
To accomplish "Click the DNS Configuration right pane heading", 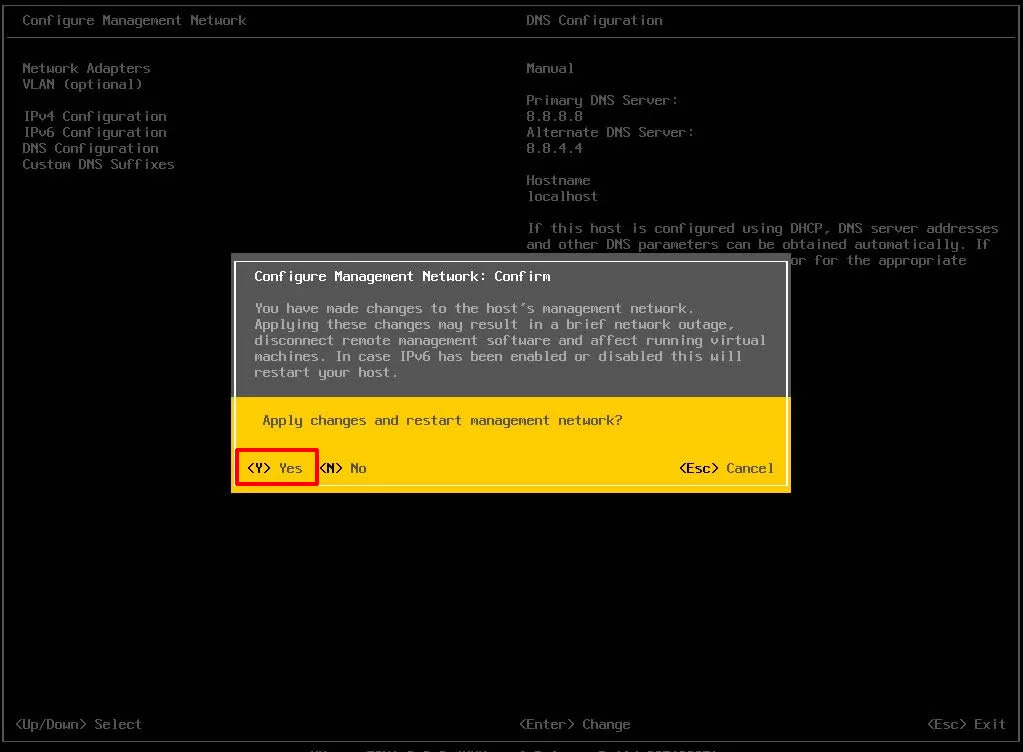I will [x=594, y=20].
